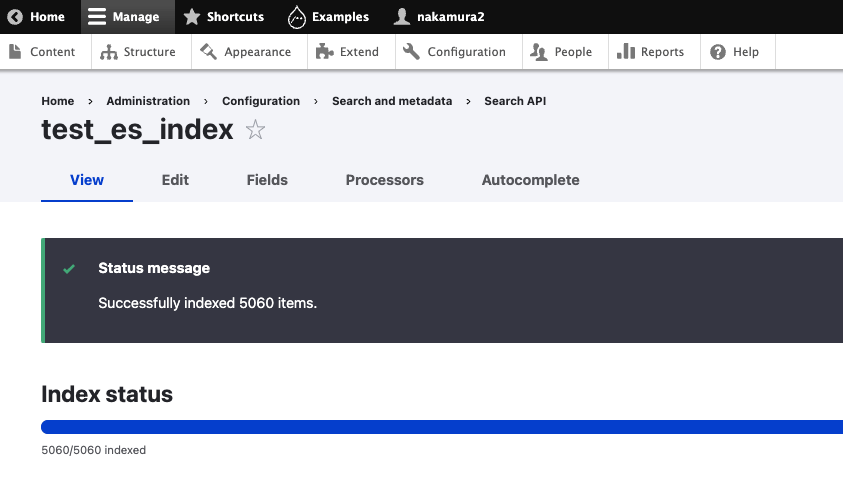Add test_es_index to shortcuts via star
Screen dimensions: 843x482
coord(255,130)
